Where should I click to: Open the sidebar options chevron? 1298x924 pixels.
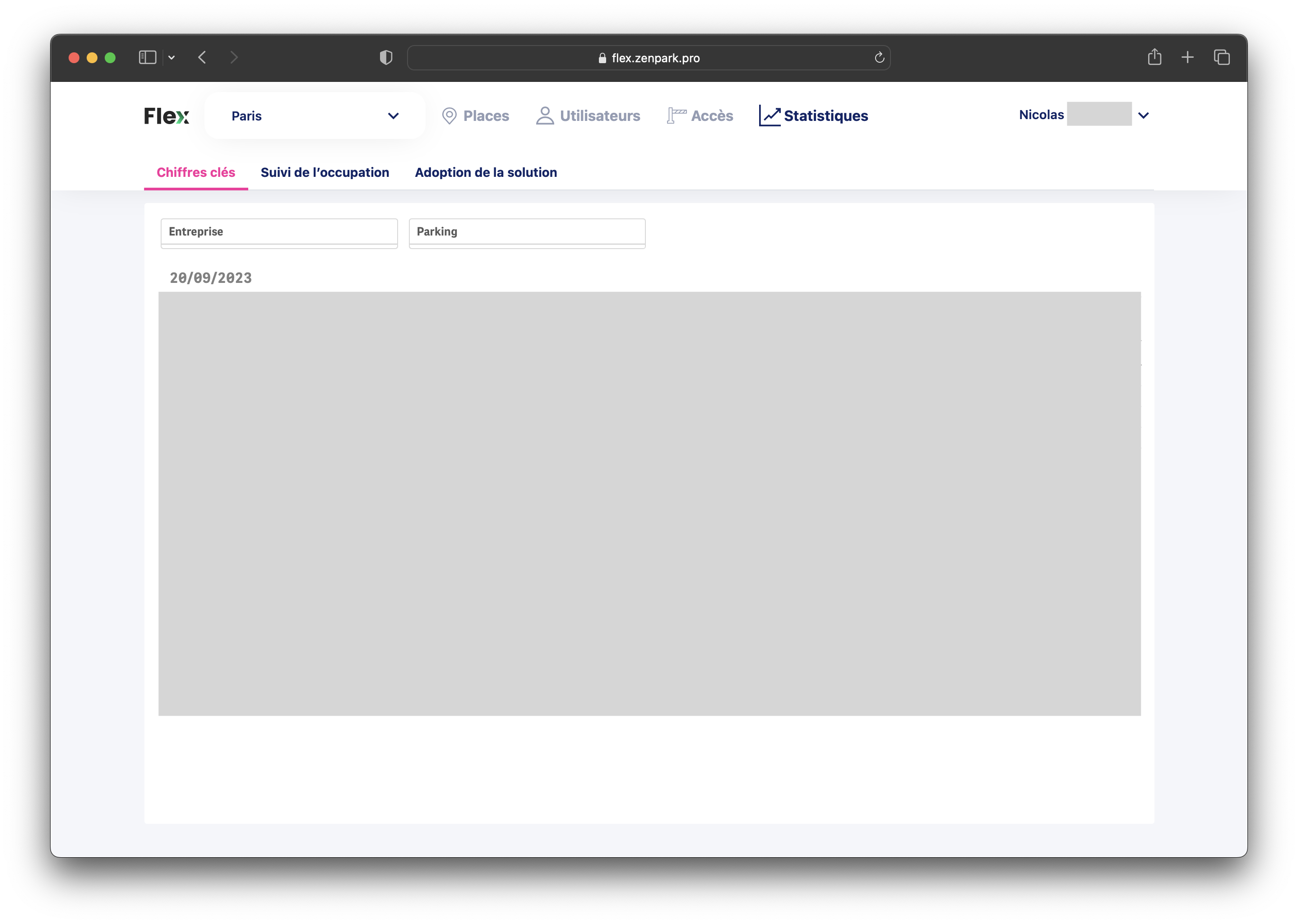[172, 57]
